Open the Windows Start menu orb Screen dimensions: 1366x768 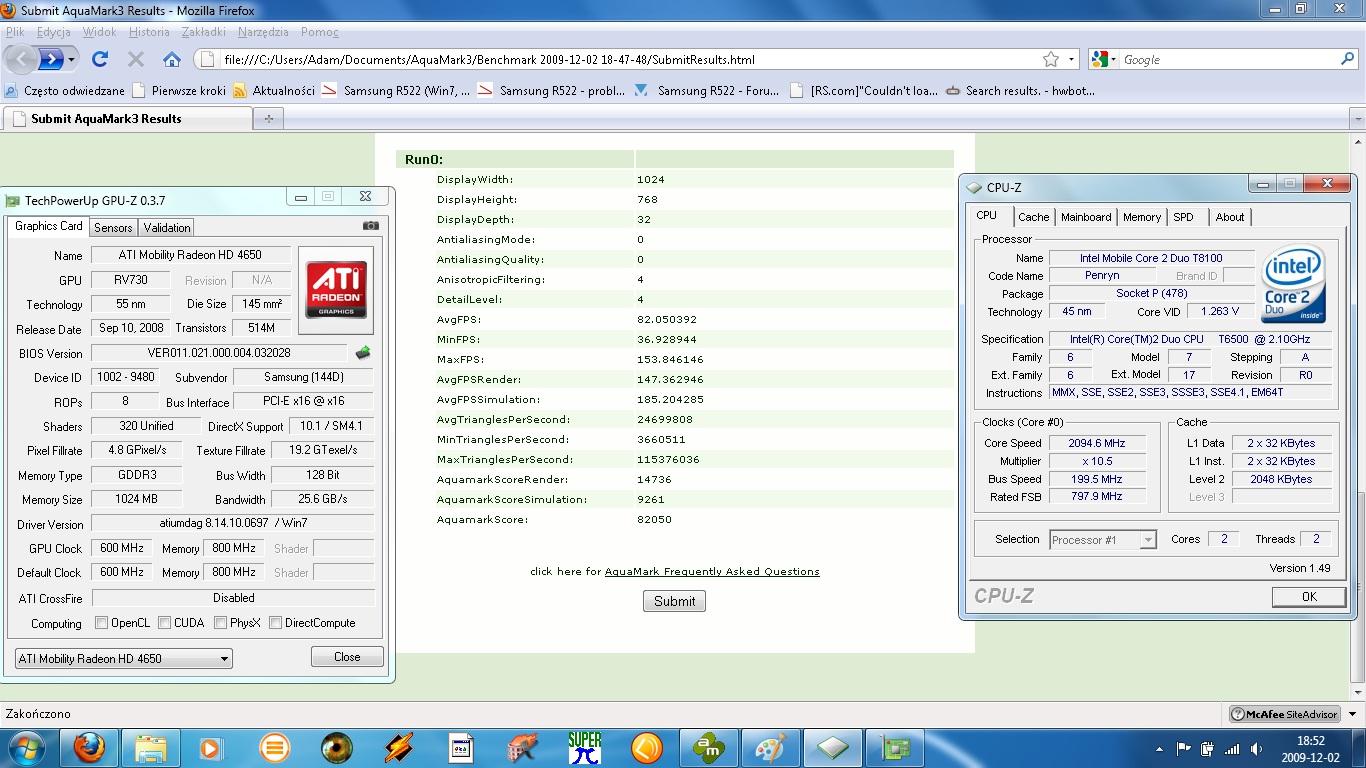(27, 747)
